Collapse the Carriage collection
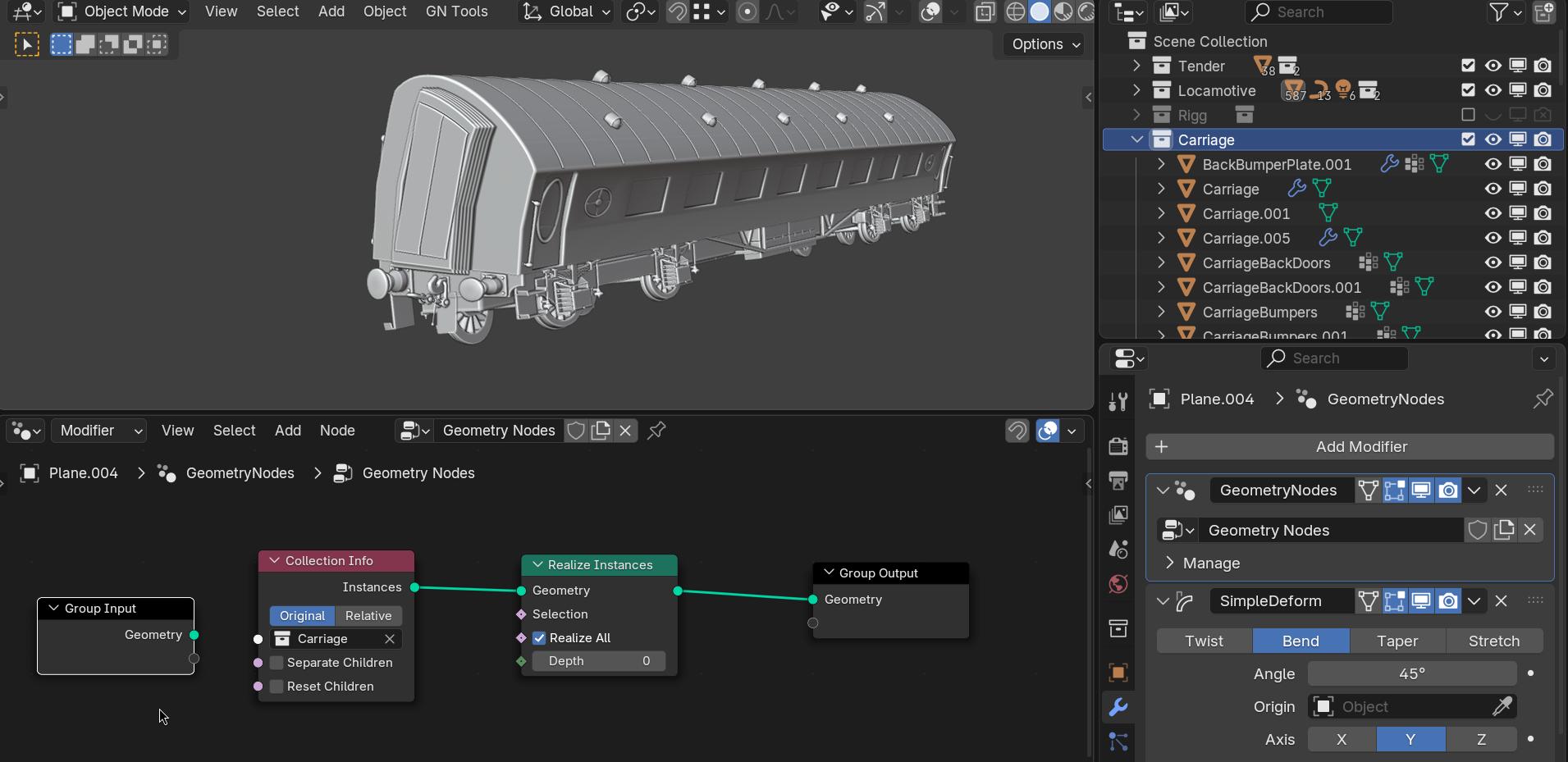 pos(1136,139)
